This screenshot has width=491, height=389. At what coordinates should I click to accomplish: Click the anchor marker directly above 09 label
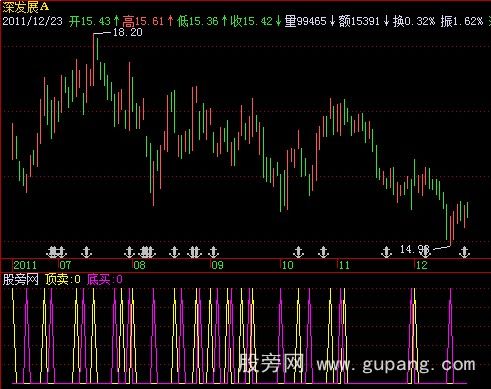(x=213, y=252)
